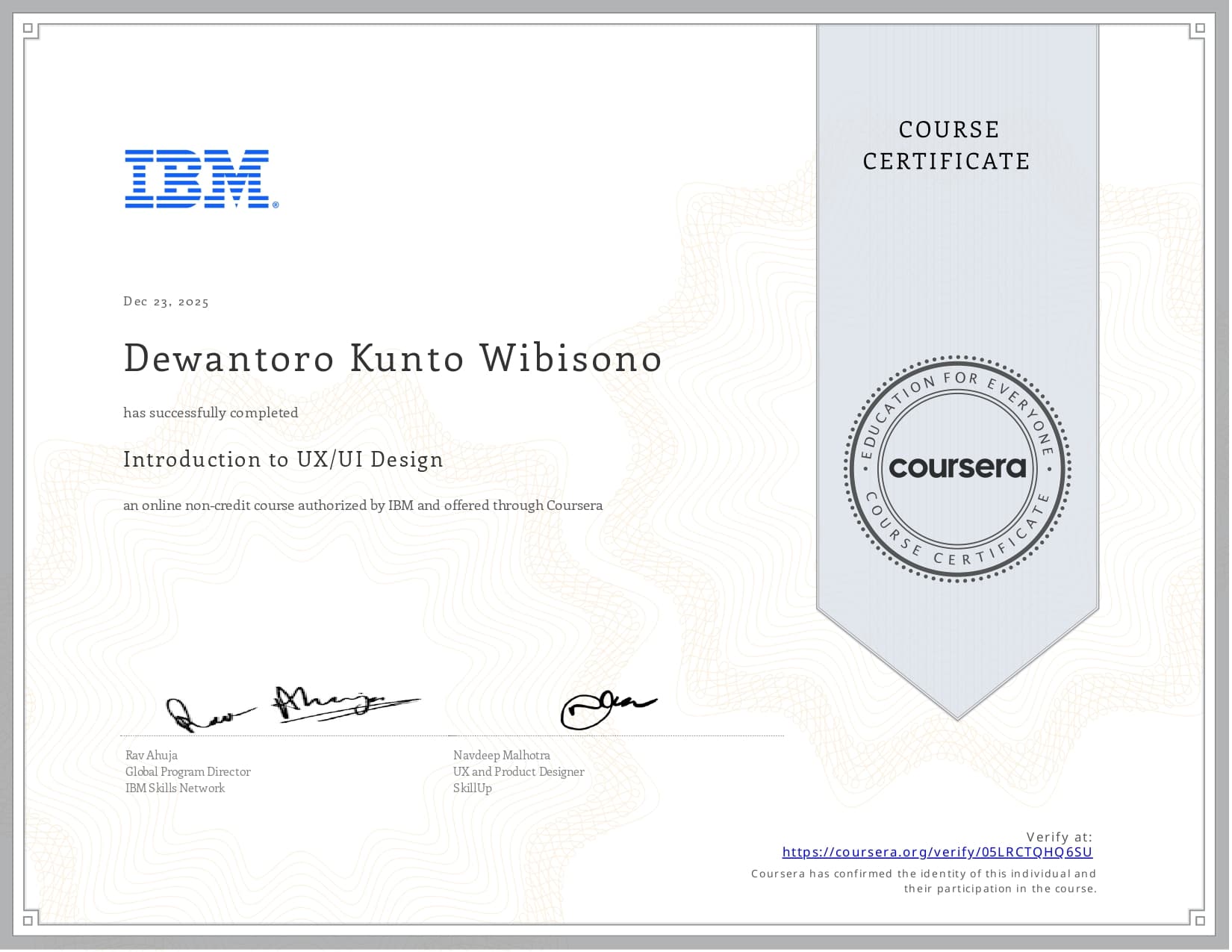Click the 'Navdeep Malhotra' printed name
The image size is (1232, 952).
point(501,755)
